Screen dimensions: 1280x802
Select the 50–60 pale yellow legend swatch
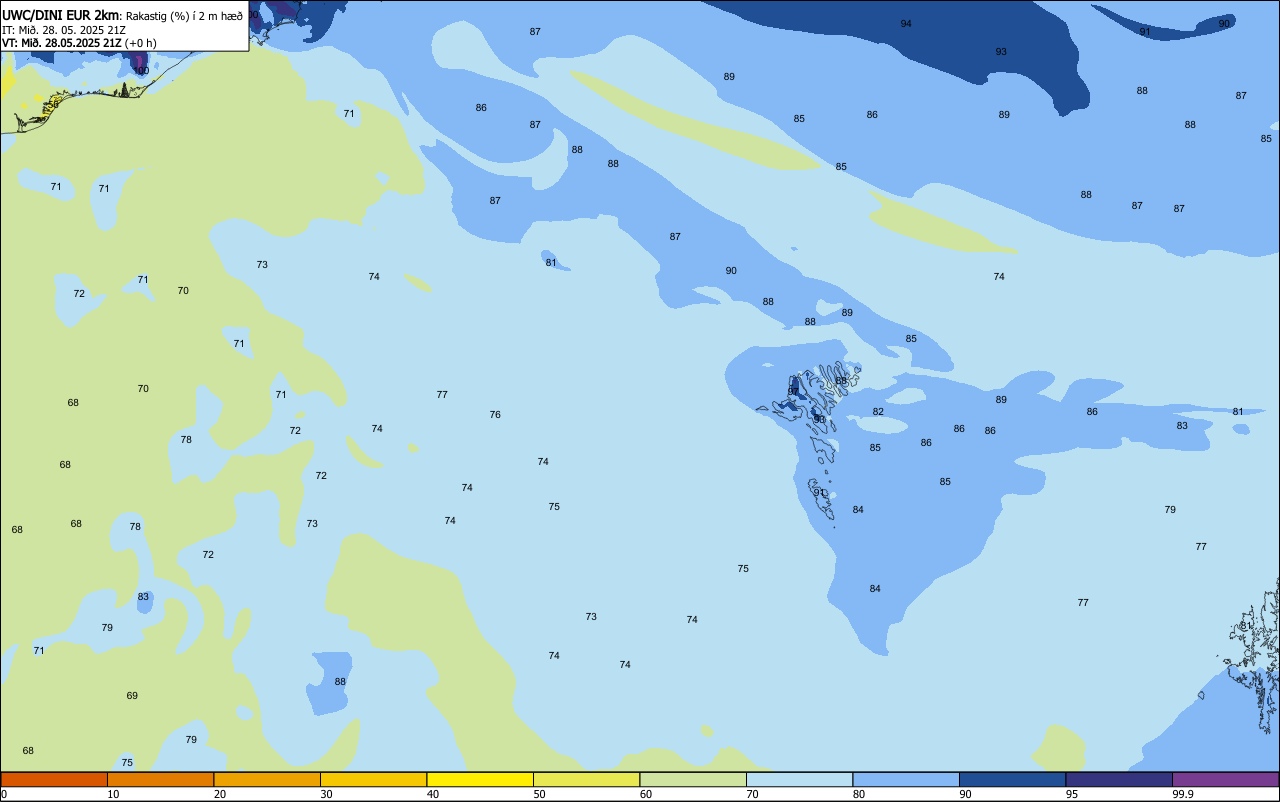[586, 779]
